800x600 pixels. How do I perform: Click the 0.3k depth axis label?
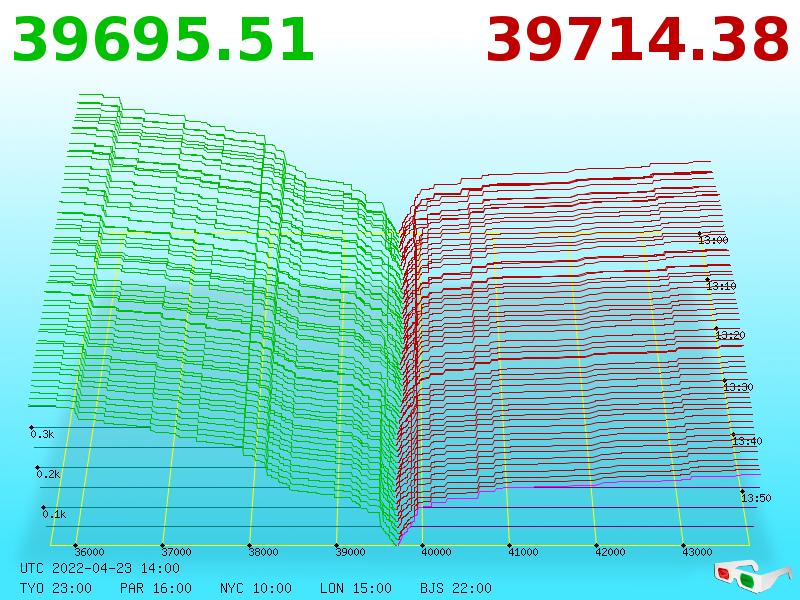(42, 434)
